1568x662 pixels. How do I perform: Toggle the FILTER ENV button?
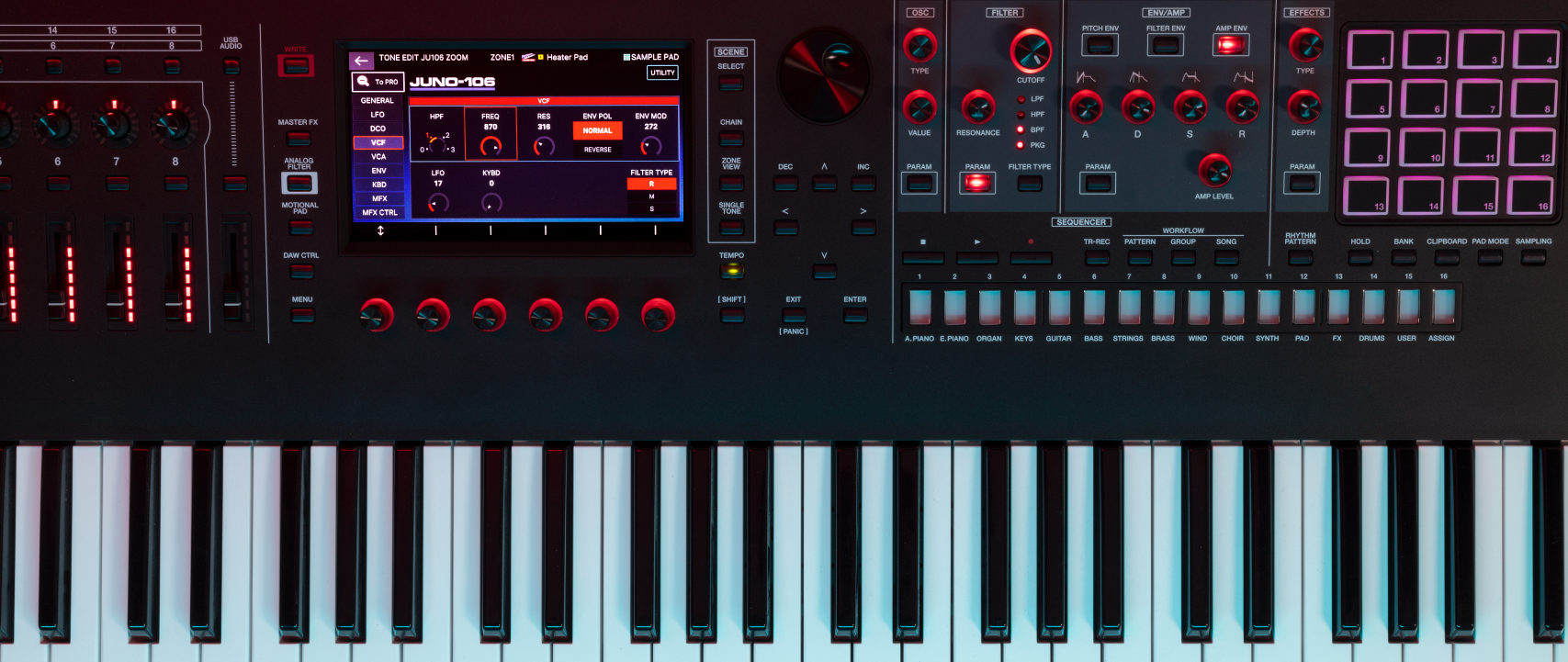[x=1165, y=44]
